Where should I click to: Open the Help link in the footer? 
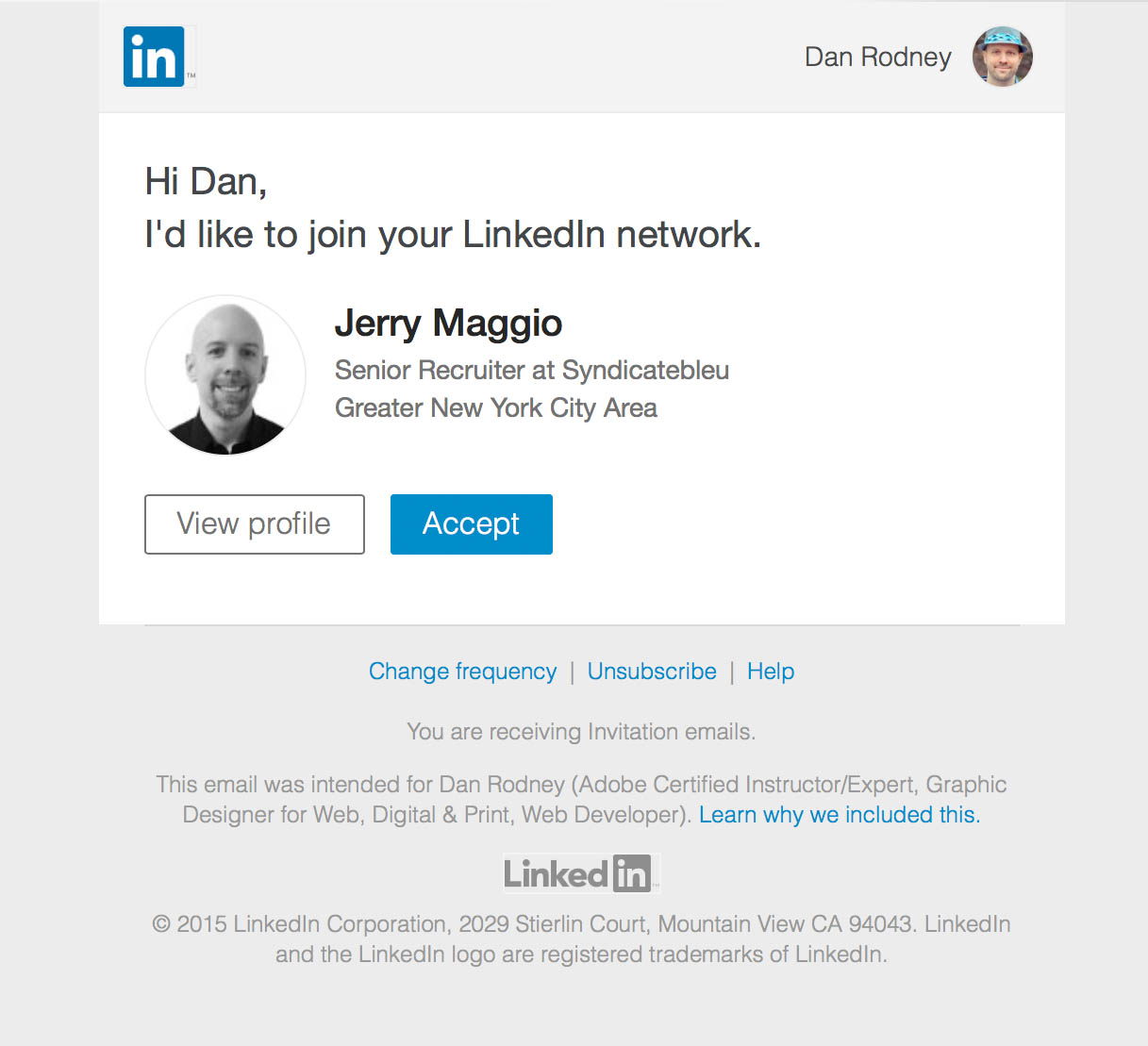[x=771, y=672]
